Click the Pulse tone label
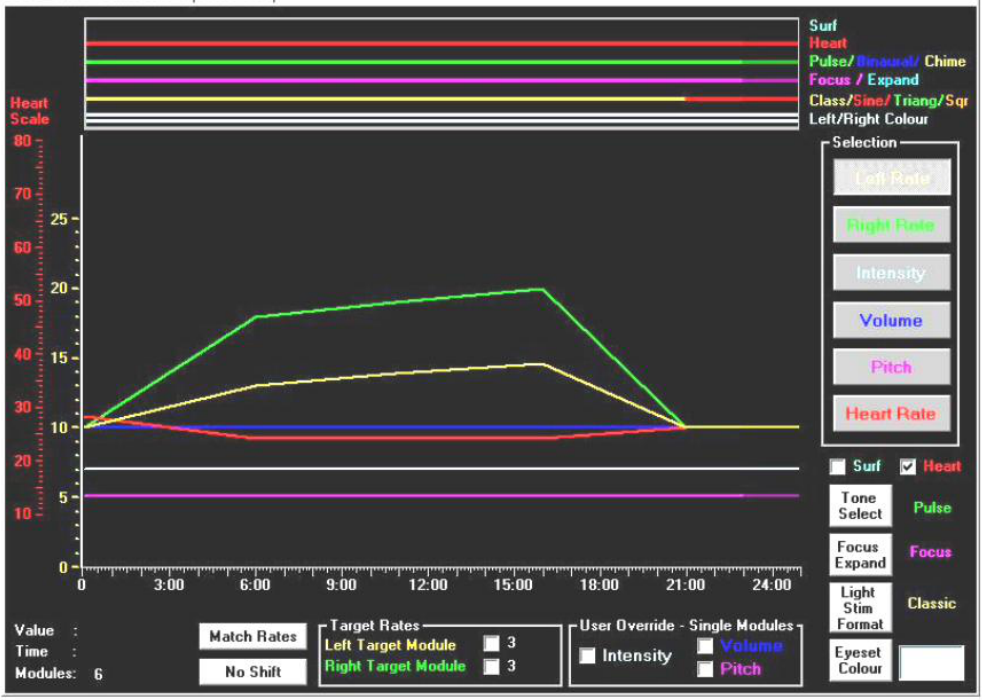The image size is (982, 700). [932, 508]
